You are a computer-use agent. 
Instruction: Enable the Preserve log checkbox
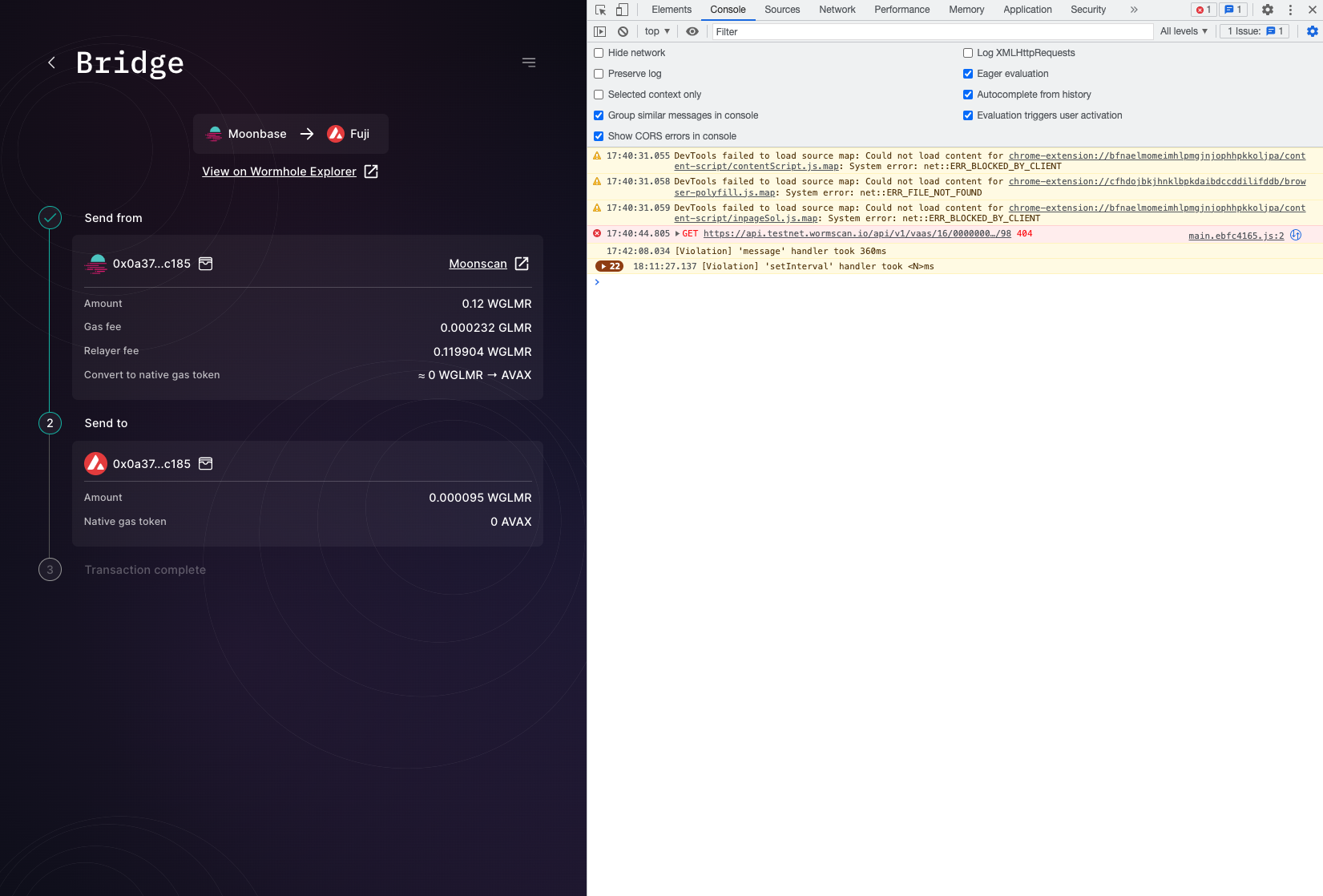[x=598, y=73]
